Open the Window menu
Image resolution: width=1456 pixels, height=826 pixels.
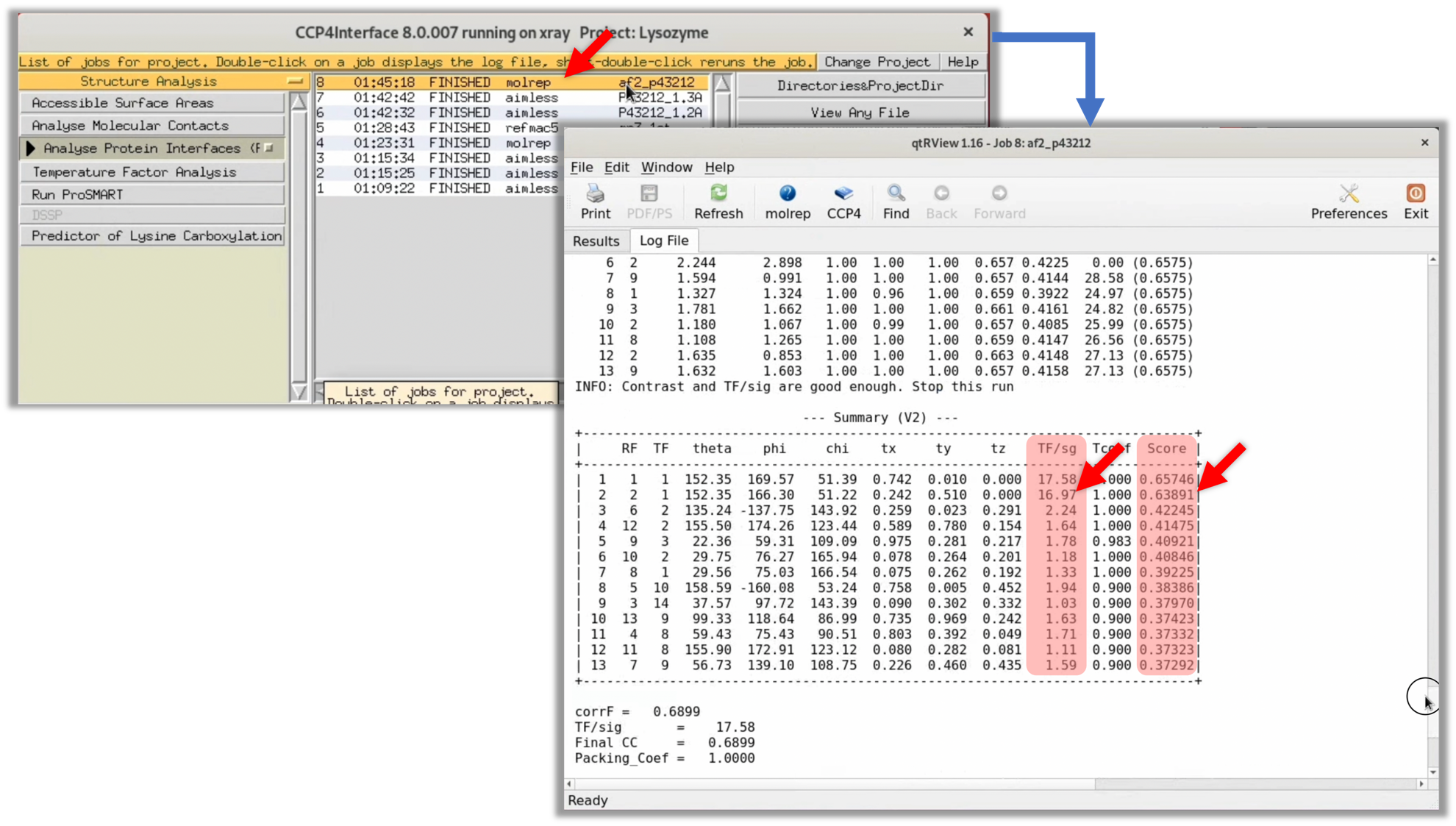666,168
